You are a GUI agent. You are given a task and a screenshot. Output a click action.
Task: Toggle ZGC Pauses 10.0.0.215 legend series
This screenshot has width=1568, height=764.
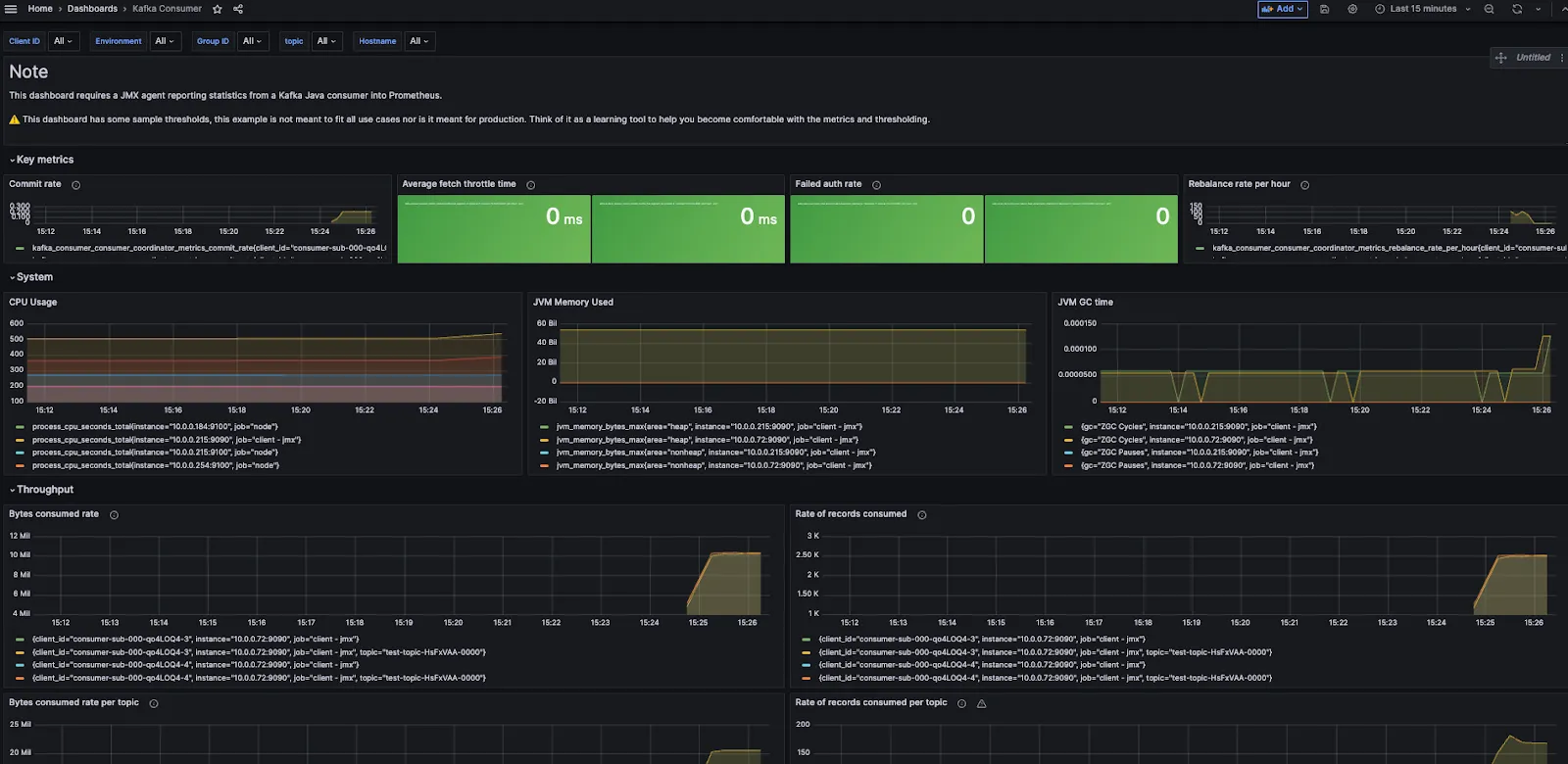[1199, 453]
